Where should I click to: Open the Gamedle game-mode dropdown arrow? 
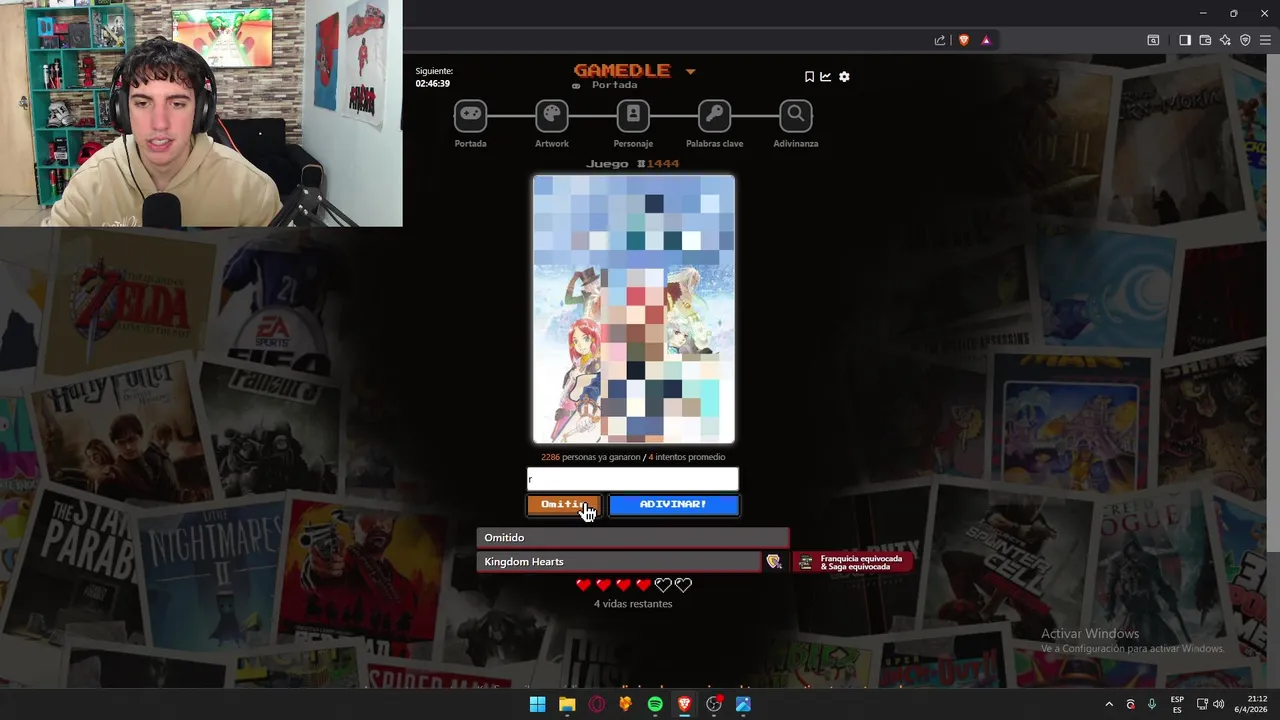[690, 71]
